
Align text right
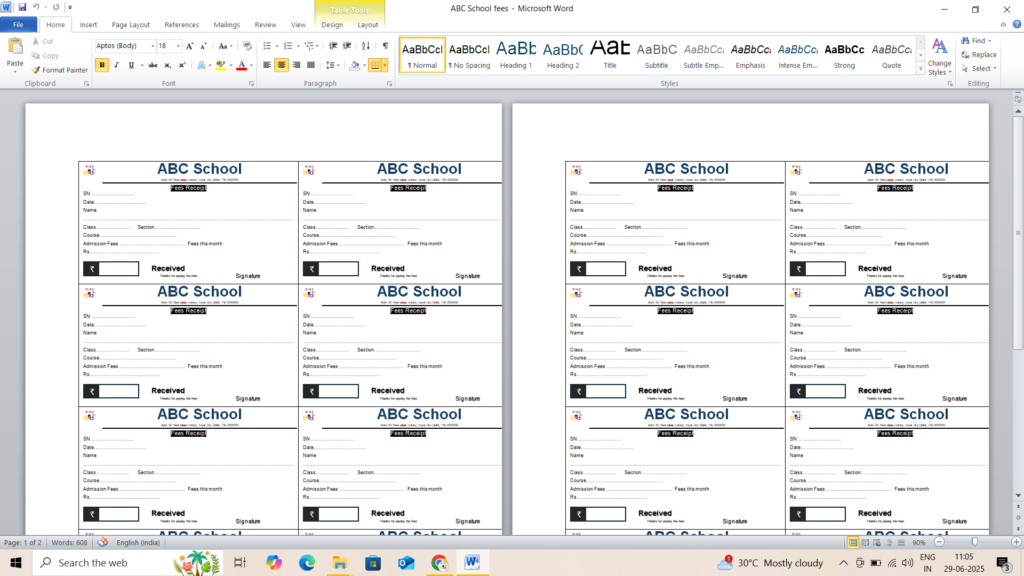(x=296, y=65)
